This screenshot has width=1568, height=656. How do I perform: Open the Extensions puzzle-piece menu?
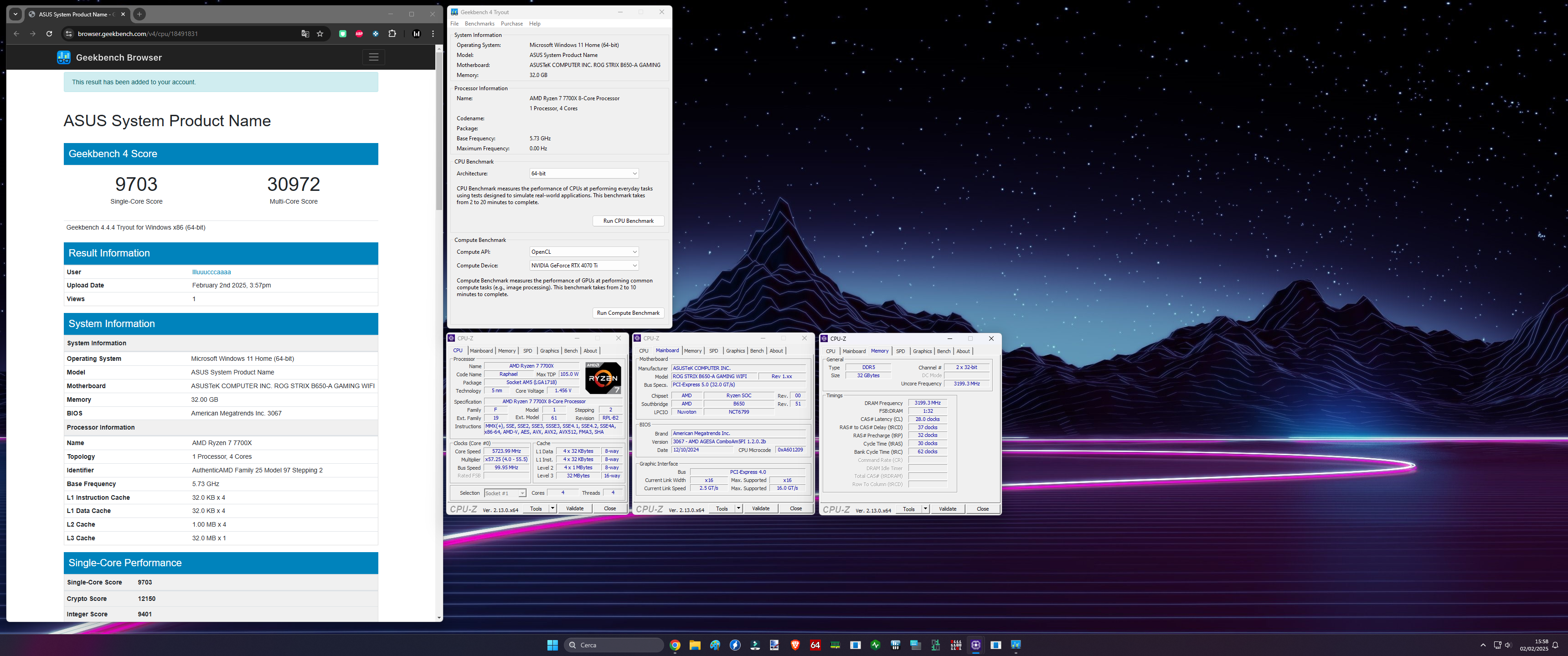pos(392,33)
